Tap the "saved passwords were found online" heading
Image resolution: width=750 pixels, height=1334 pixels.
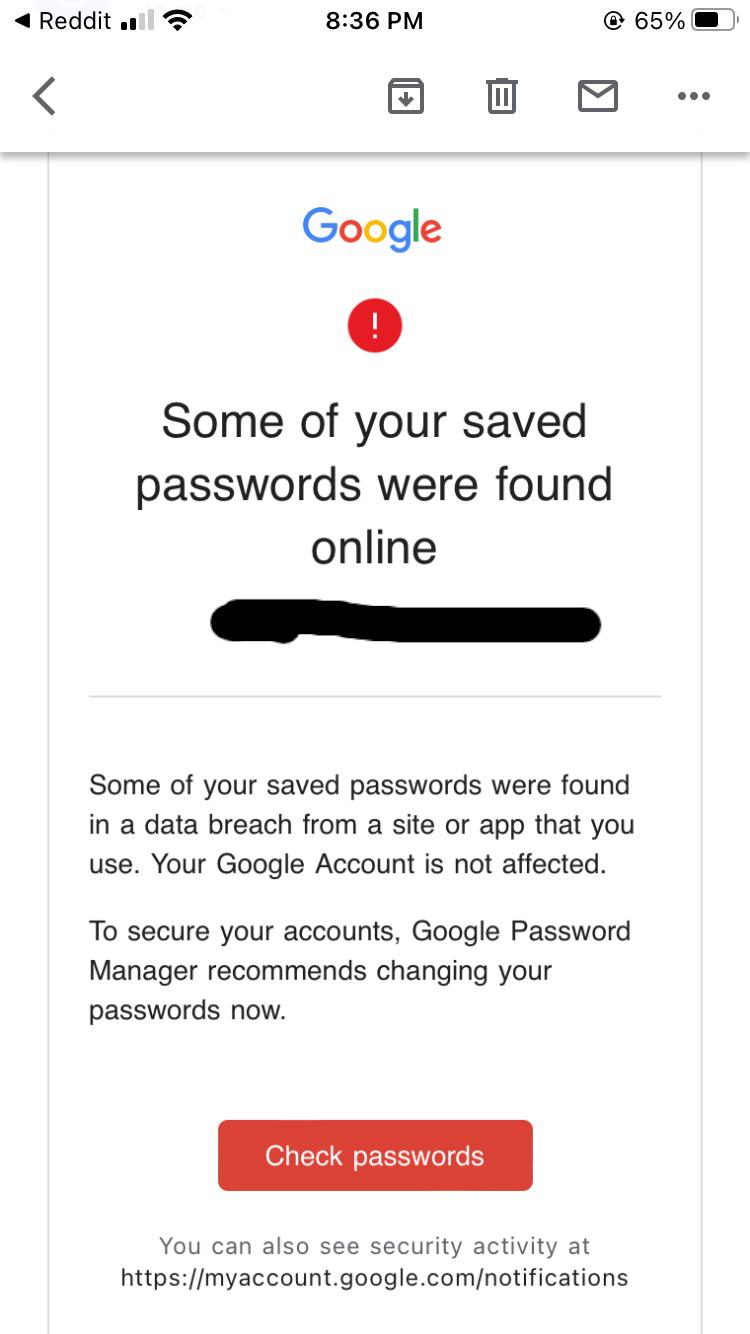pos(374,484)
